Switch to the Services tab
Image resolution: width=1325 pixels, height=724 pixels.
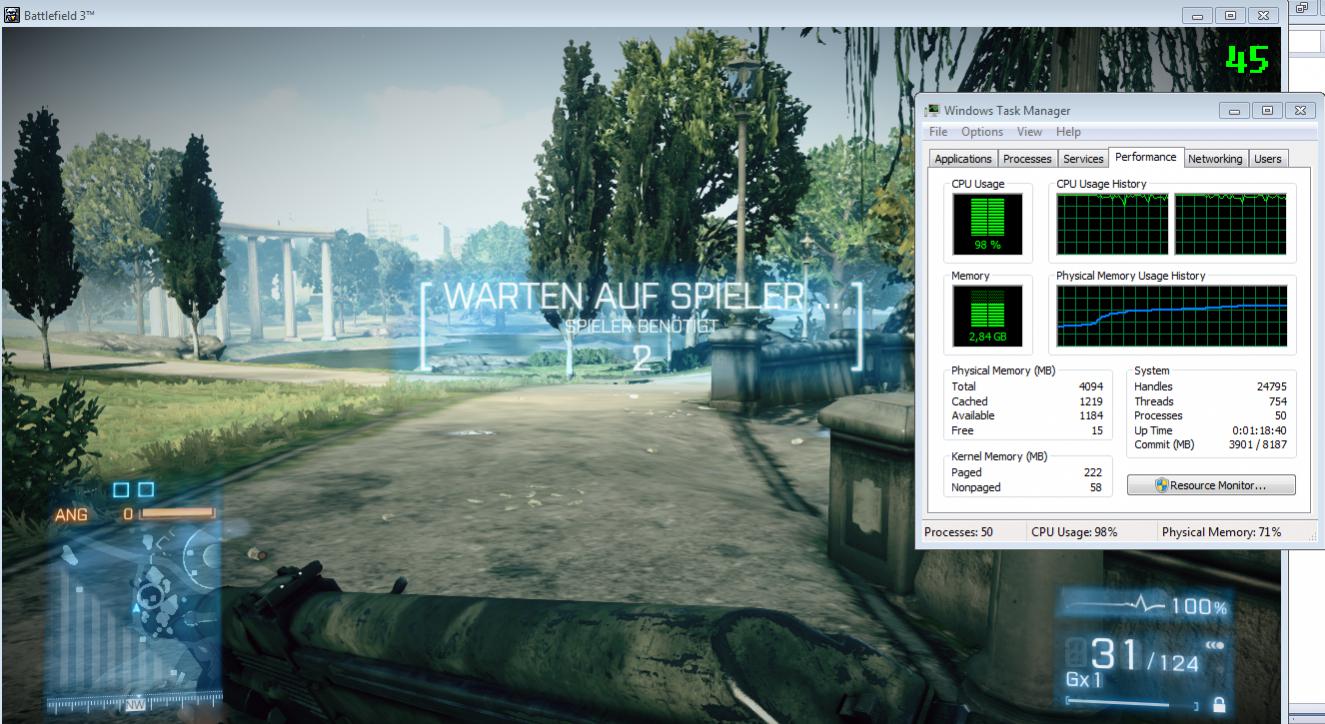pos(1083,159)
